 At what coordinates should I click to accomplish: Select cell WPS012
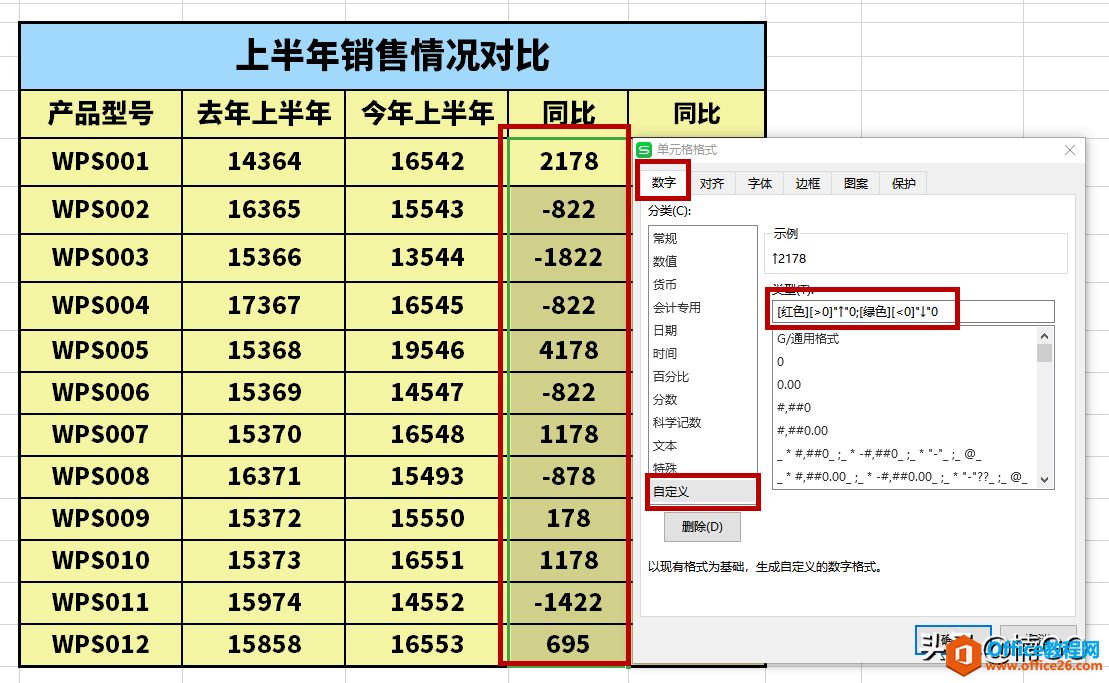[x=101, y=645]
